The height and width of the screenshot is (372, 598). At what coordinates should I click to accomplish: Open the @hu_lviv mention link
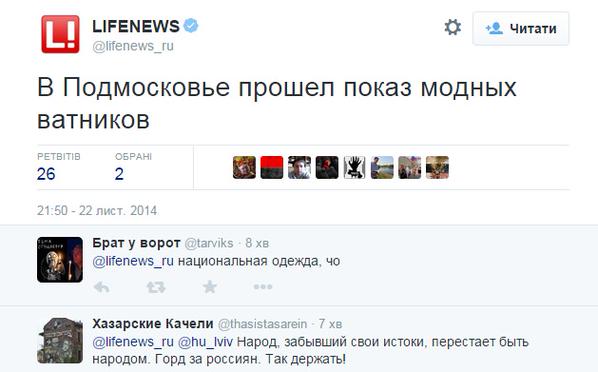tap(206, 342)
